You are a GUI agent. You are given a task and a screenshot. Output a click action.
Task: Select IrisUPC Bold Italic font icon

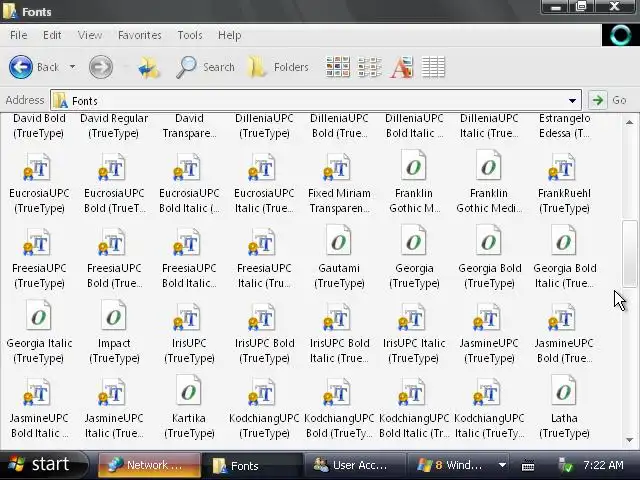[x=337, y=317]
